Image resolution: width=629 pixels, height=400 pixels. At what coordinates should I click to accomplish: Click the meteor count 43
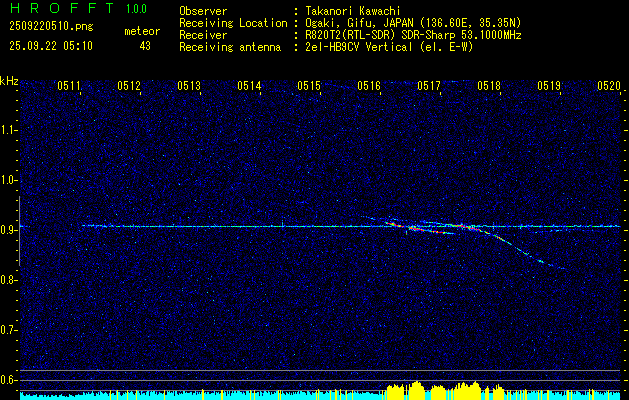pos(145,46)
